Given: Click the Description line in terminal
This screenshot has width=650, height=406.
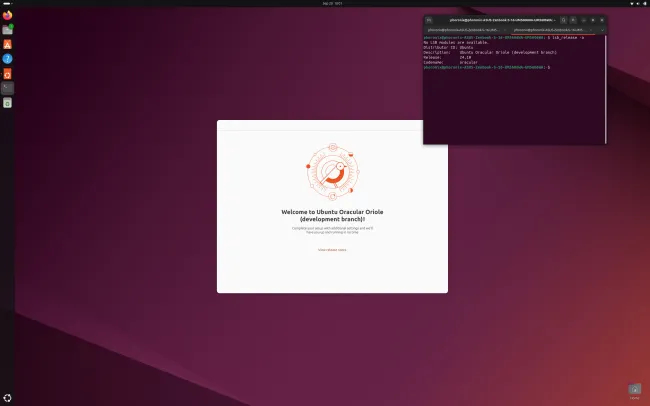Looking at the screenshot, I should pos(490,53).
